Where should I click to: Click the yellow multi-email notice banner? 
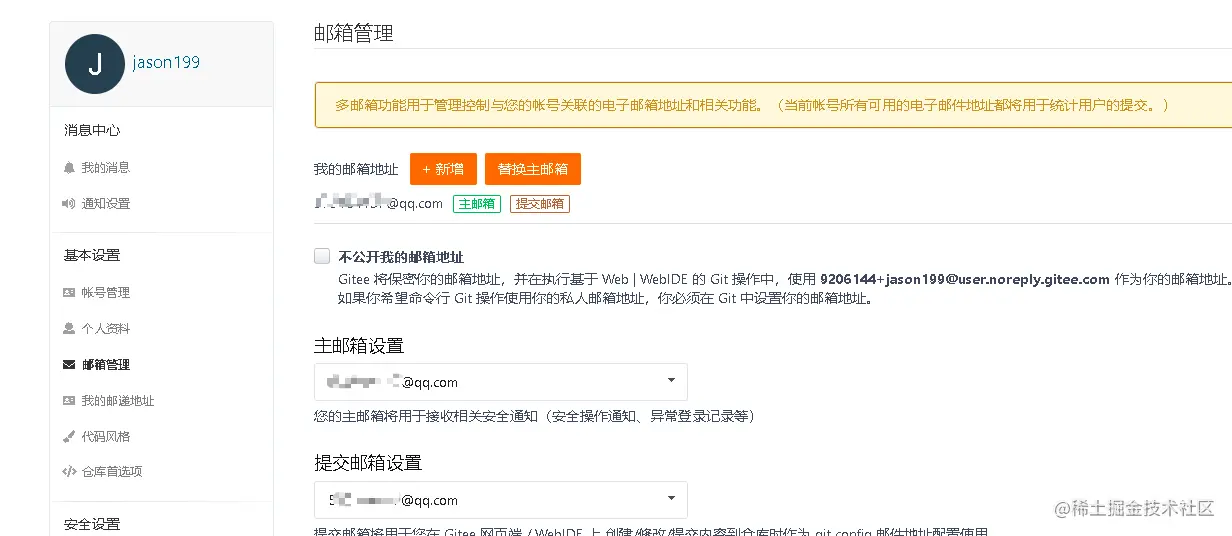click(773, 105)
